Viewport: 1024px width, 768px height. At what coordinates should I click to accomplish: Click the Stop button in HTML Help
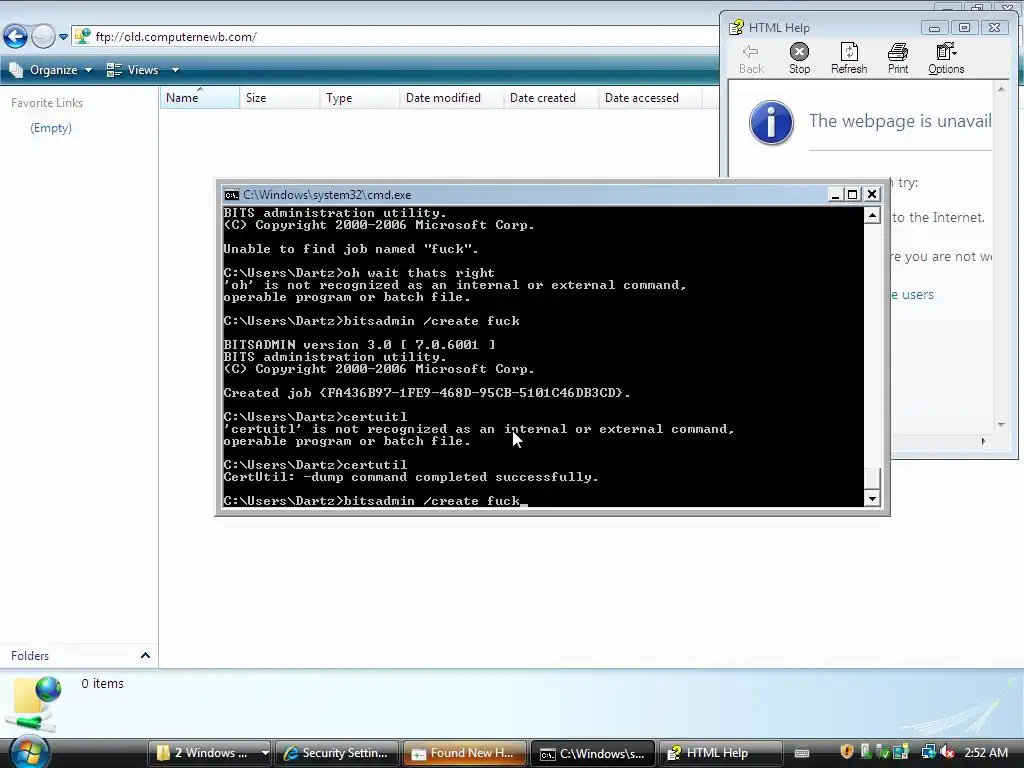pyautogui.click(x=799, y=58)
